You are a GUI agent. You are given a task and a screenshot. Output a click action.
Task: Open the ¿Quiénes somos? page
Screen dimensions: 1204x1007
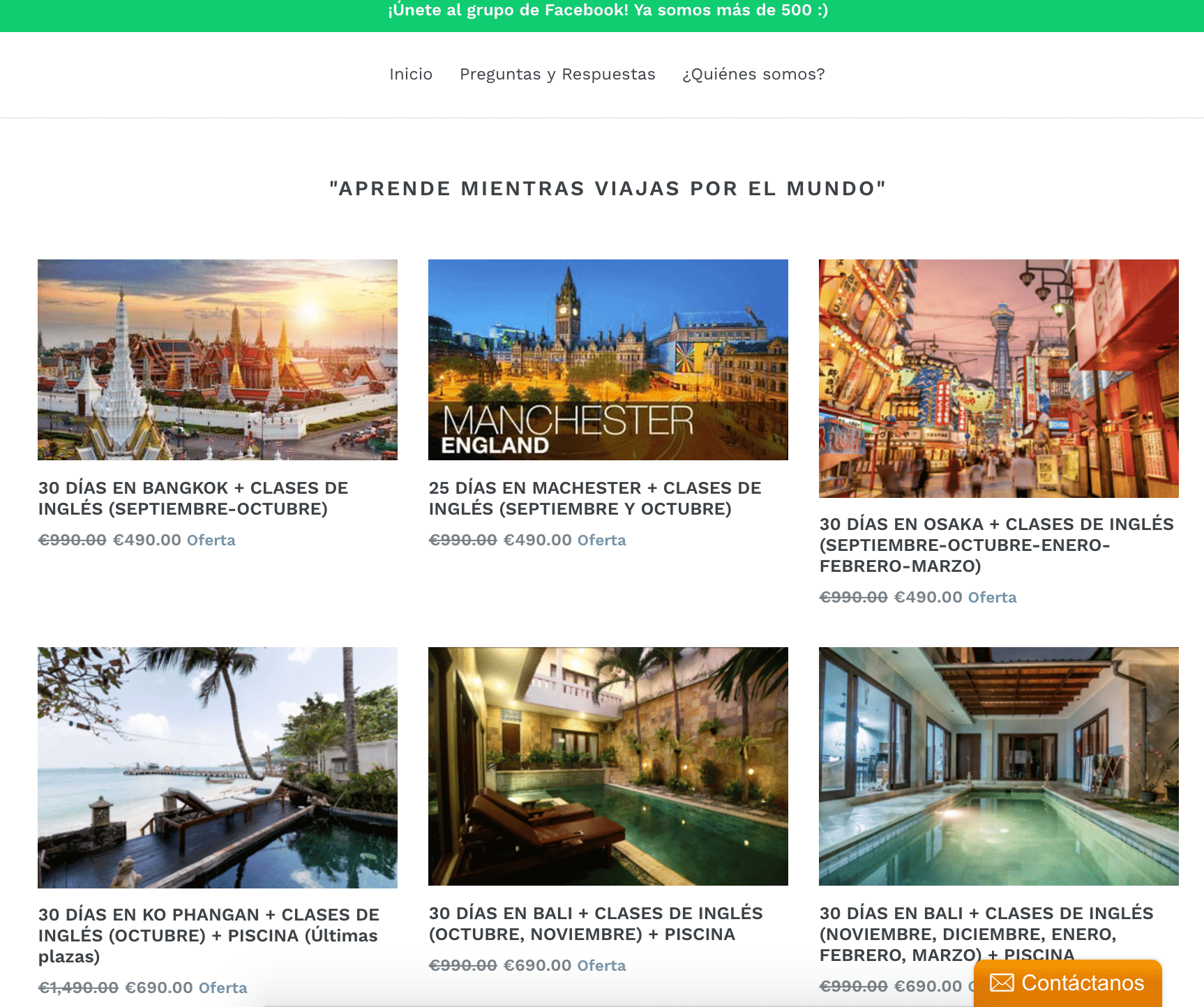(753, 74)
